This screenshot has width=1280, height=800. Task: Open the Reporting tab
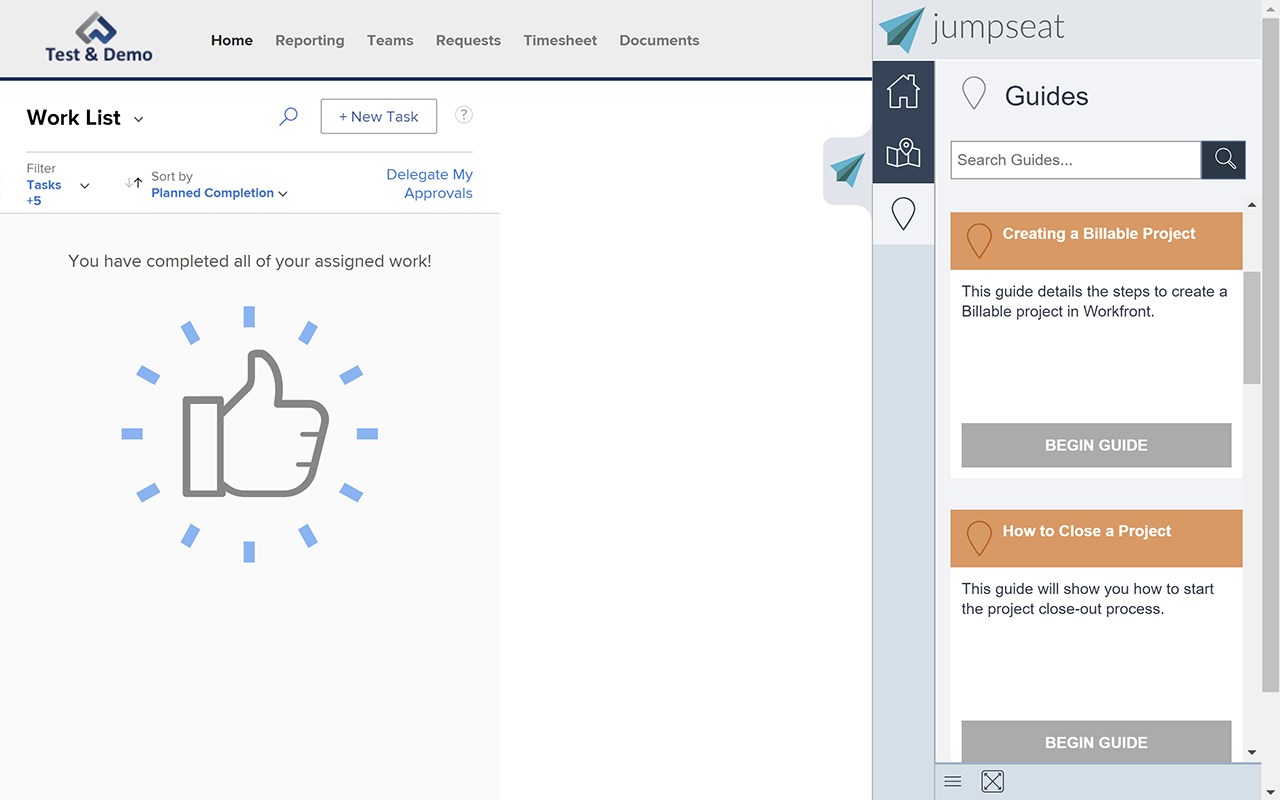tap(310, 40)
